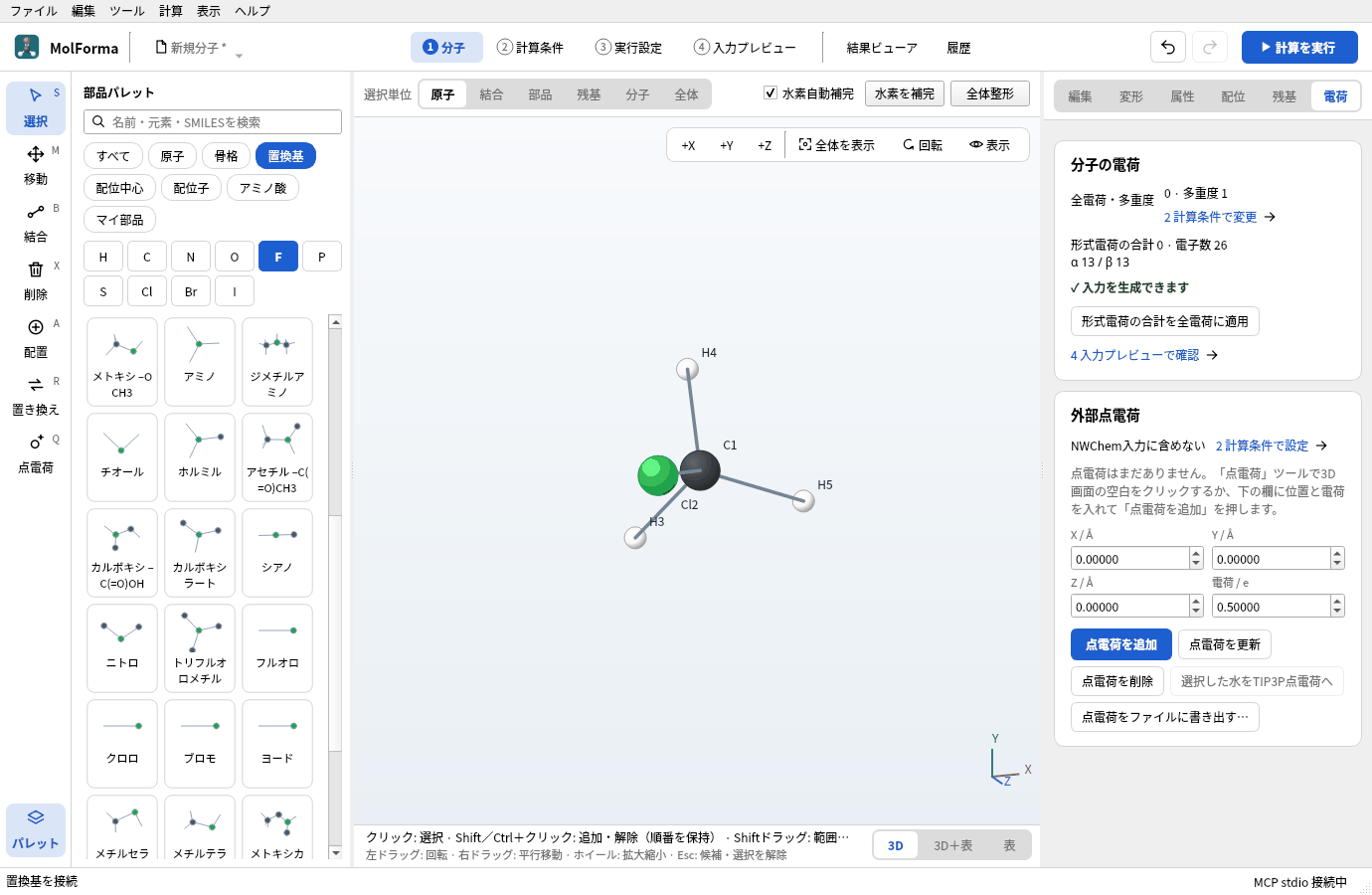Pick the トリフルオロメチル substituent thumbnail

(200, 647)
